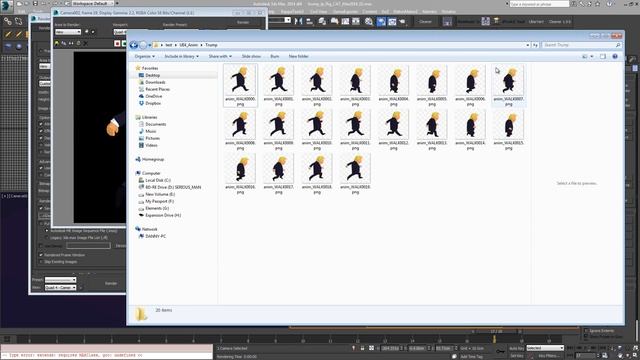Click Burn in Explorer toolbar
The image size is (640, 360).
point(275,56)
